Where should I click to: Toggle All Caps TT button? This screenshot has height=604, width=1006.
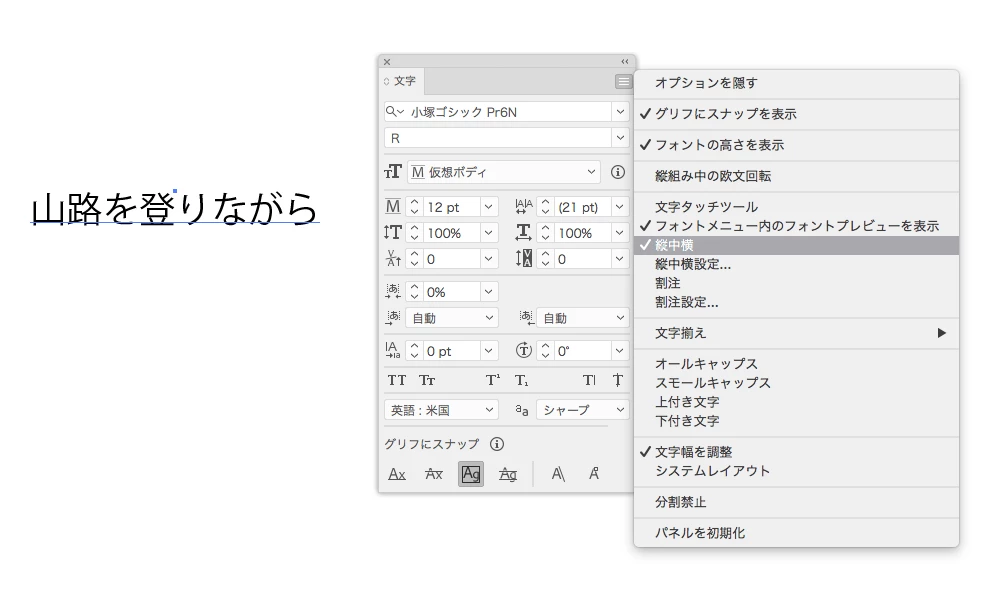(x=396, y=381)
